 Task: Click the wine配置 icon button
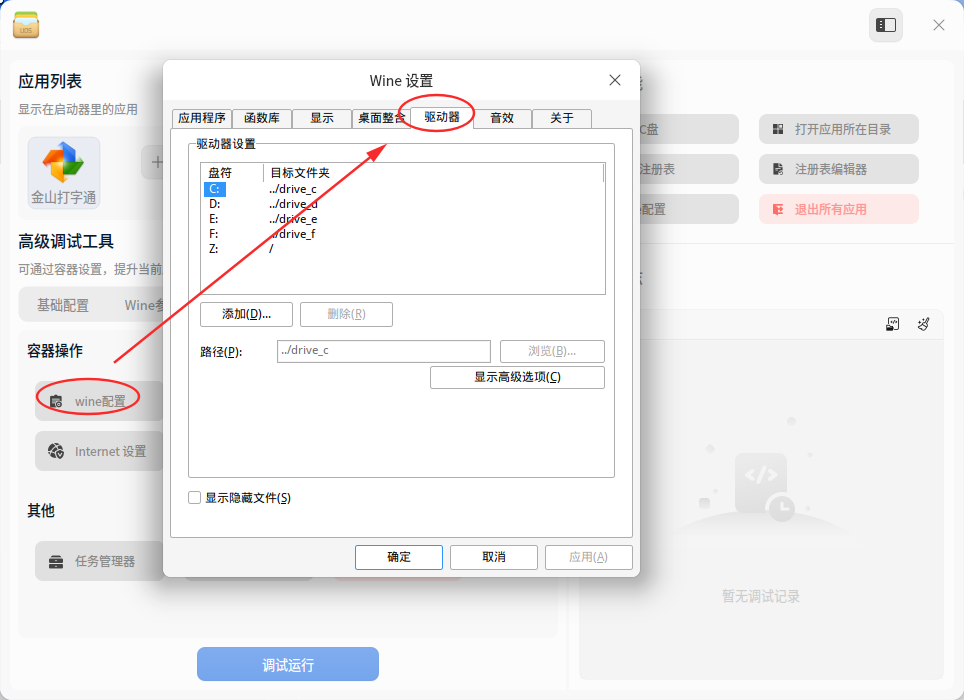(x=56, y=401)
